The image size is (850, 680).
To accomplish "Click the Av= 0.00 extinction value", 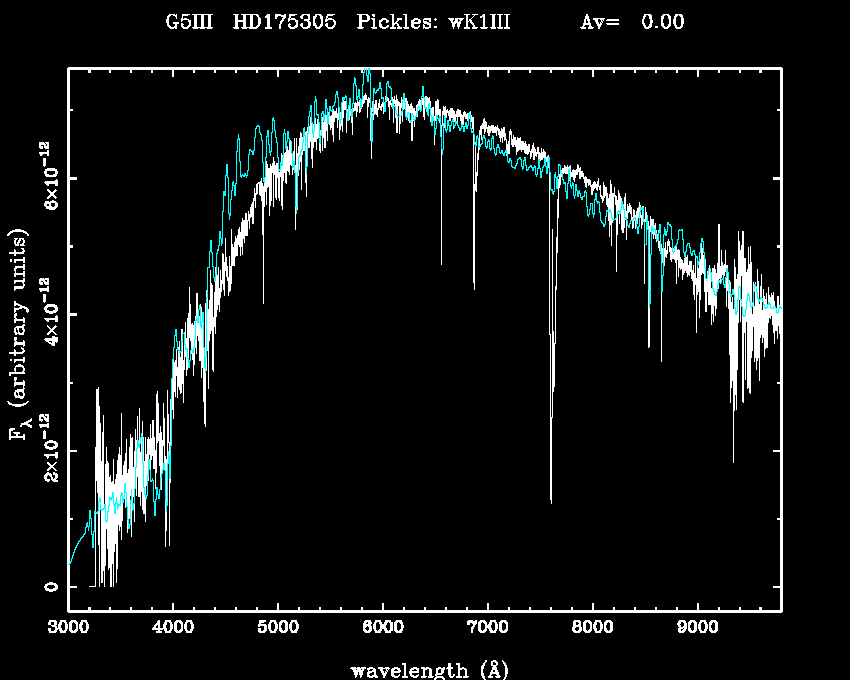I will tap(632, 22).
